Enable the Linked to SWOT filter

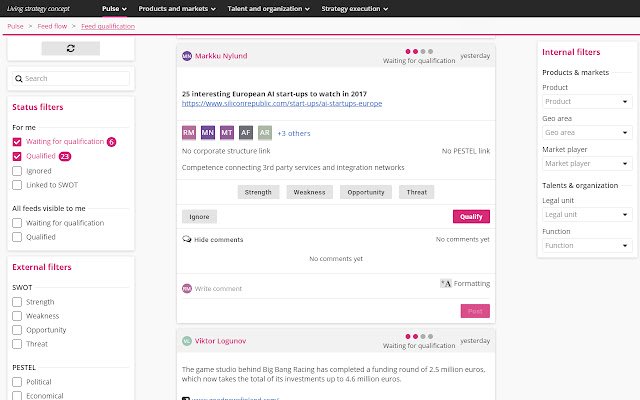click(x=17, y=185)
